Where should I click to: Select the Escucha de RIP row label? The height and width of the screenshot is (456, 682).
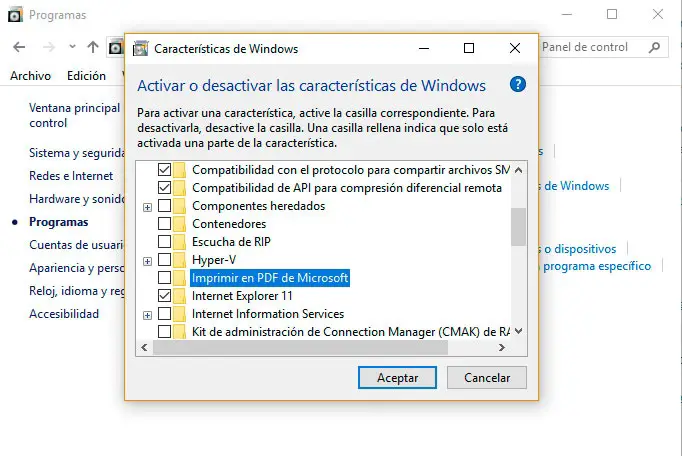[x=231, y=241]
